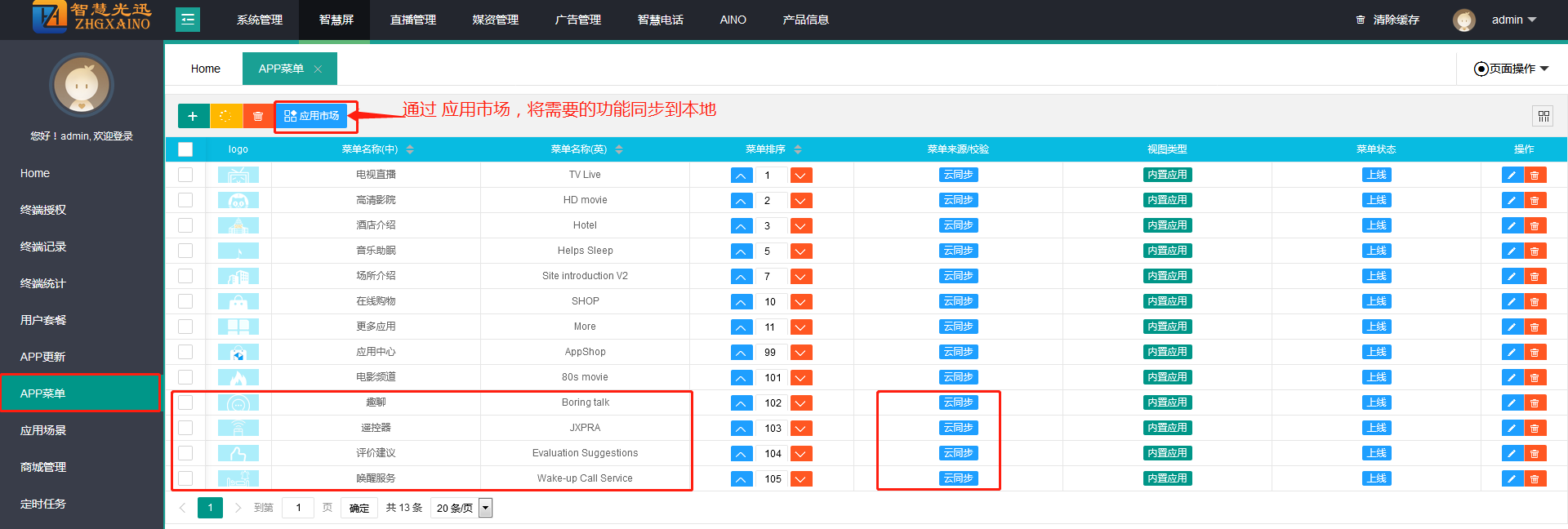Open the 应用市场 app market button

311,116
